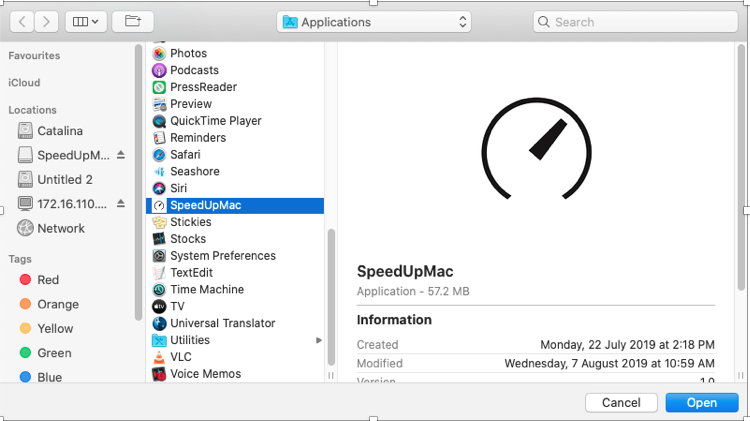This screenshot has height=421, width=750.
Task: Click the Apple TV icon
Action: click(x=159, y=306)
